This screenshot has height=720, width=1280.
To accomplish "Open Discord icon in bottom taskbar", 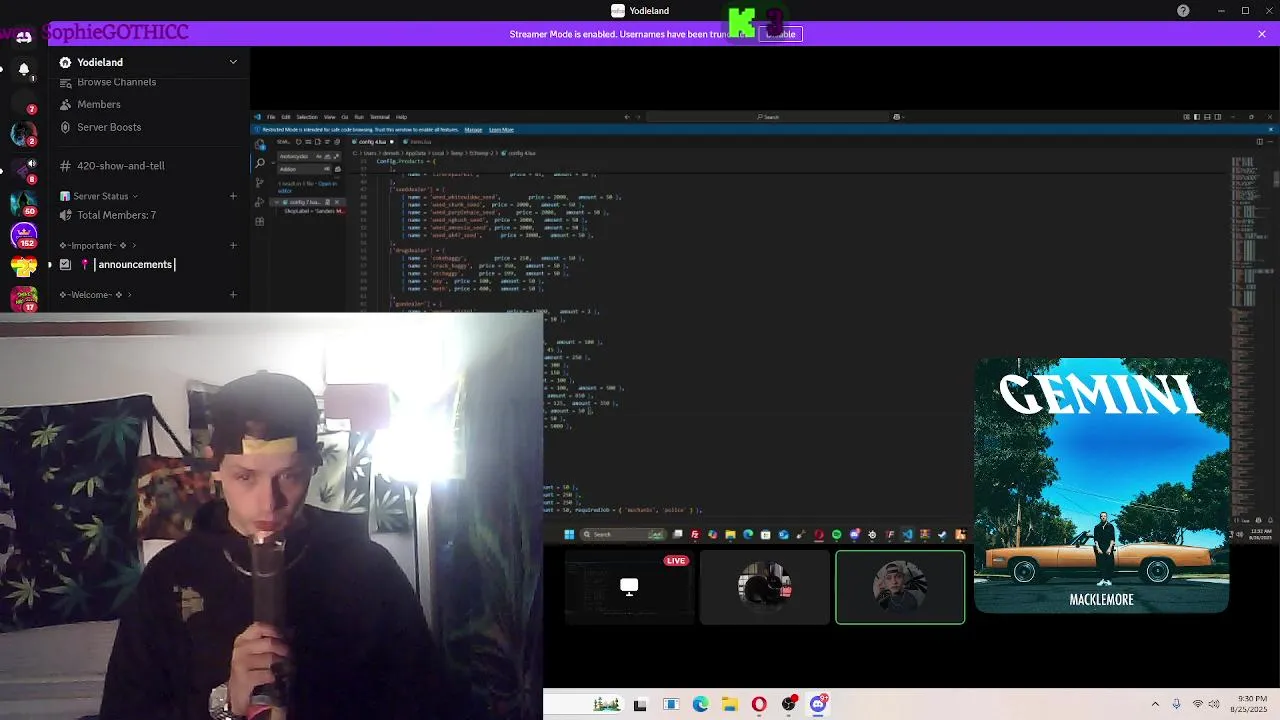I will [818, 704].
